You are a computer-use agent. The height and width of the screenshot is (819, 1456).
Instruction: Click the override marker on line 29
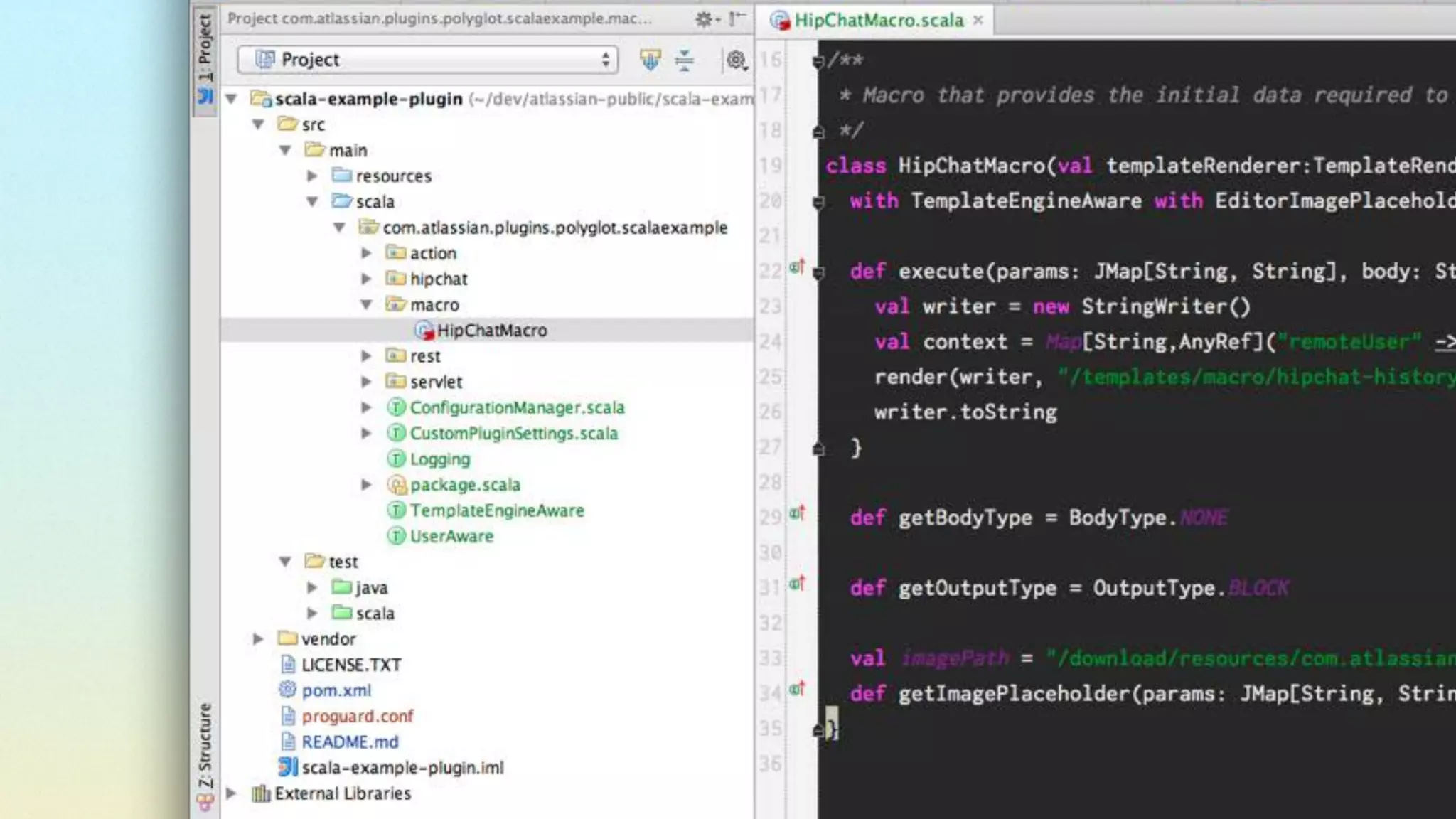[797, 513]
